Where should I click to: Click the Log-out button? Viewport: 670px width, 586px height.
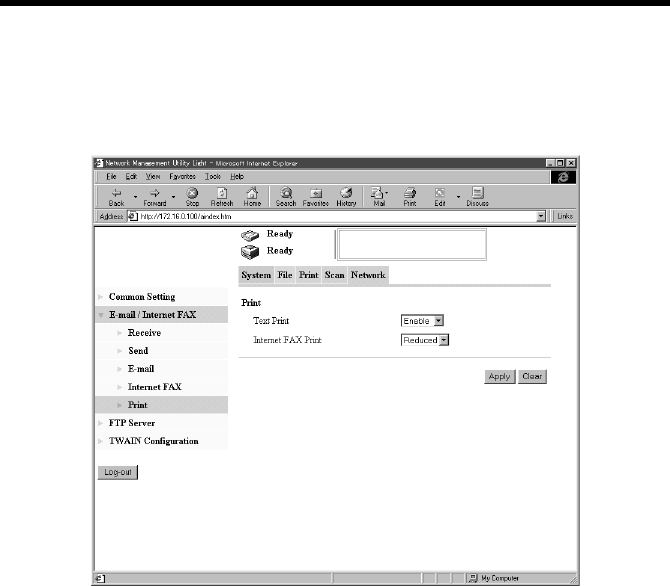(118, 472)
